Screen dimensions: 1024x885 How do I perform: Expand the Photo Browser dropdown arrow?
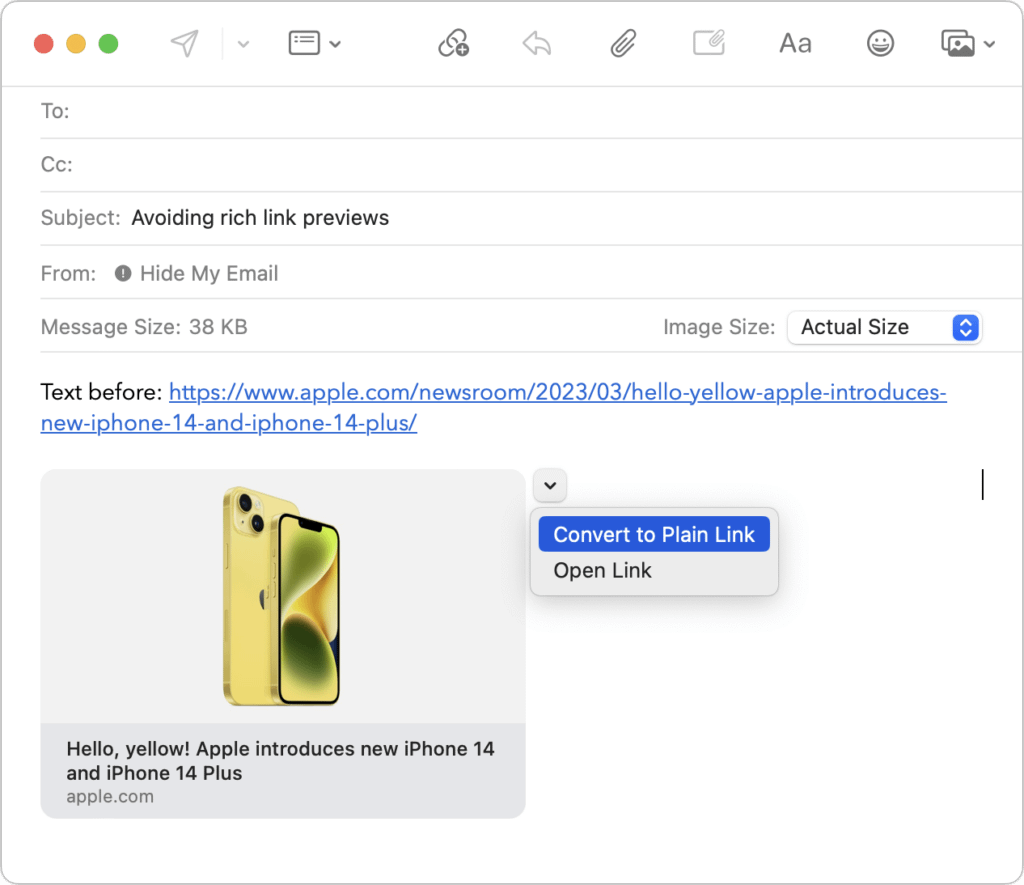[990, 44]
